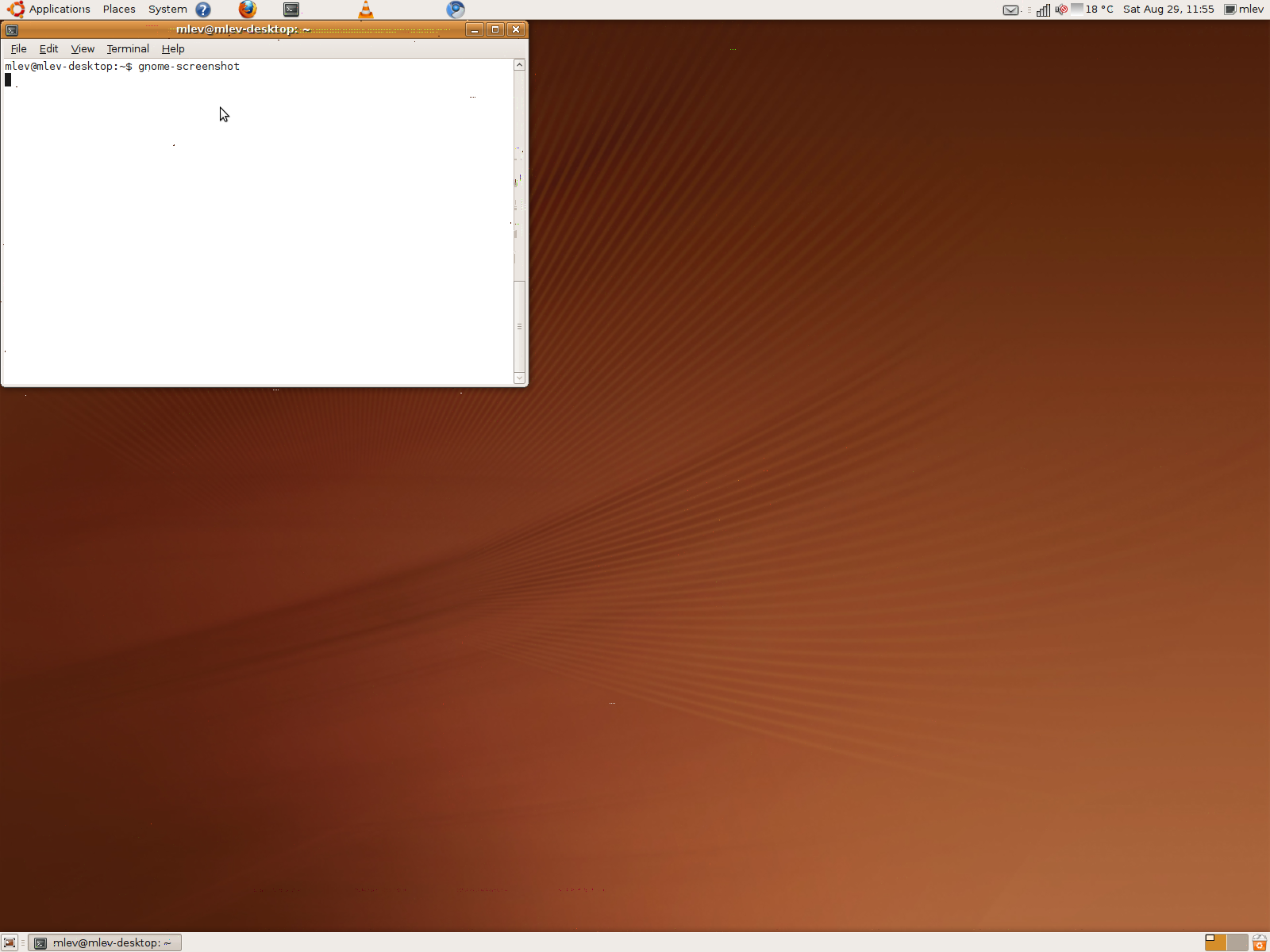Open the terminal window menu icon in titlebar
Image resolution: width=1270 pixels, height=952 pixels.
tap(11, 30)
